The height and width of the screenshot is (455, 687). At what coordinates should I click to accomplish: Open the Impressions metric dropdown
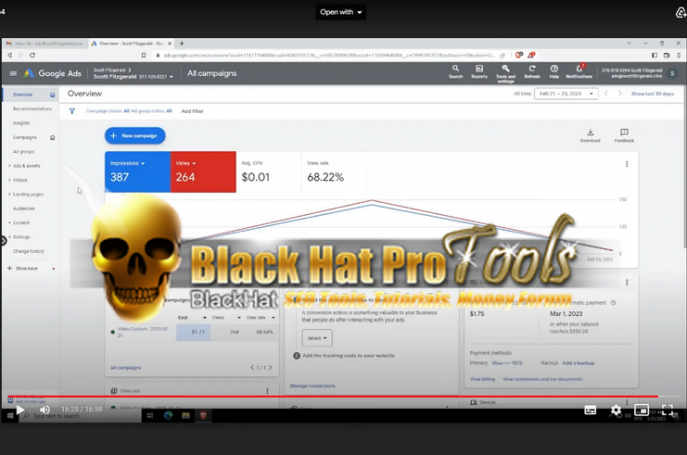pyautogui.click(x=127, y=163)
